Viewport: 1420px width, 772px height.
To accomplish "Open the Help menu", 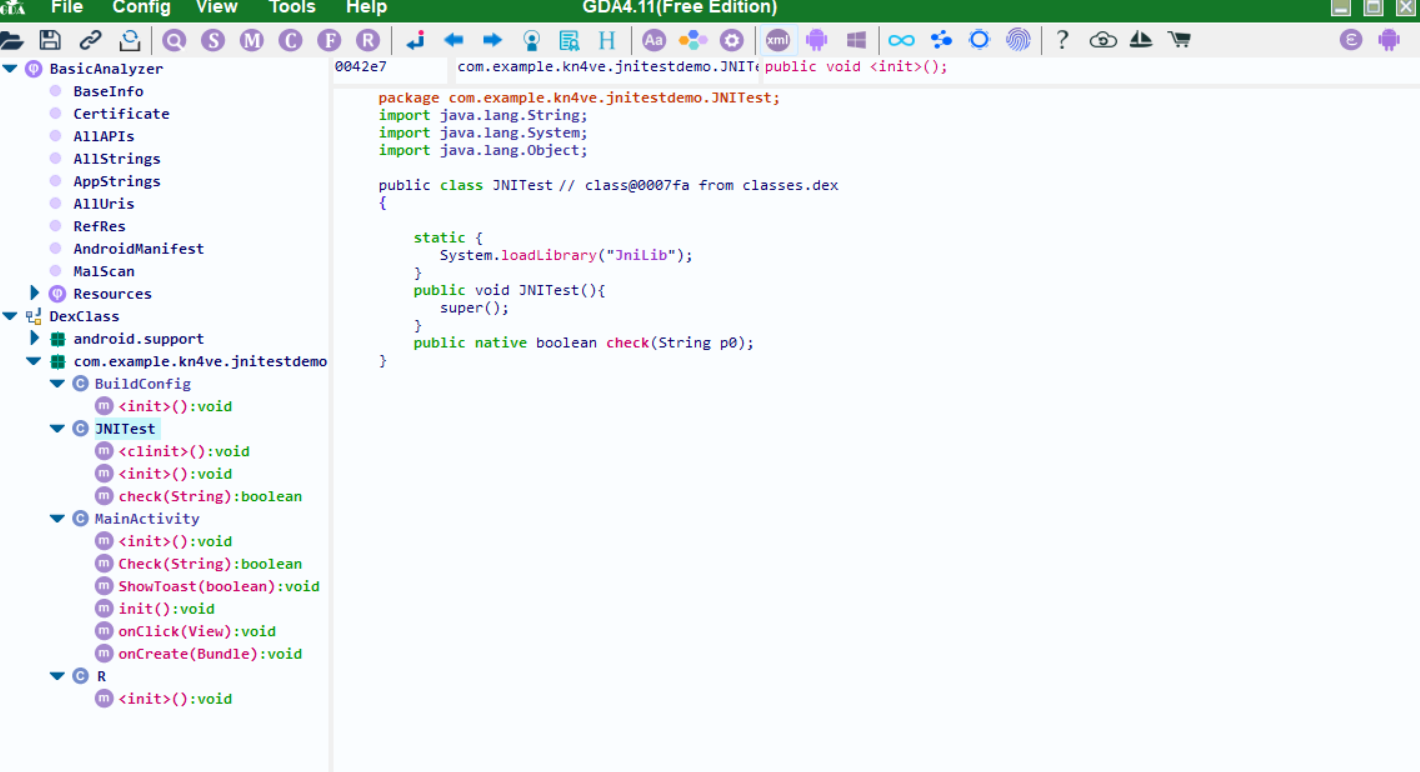I will pyautogui.click(x=366, y=8).
